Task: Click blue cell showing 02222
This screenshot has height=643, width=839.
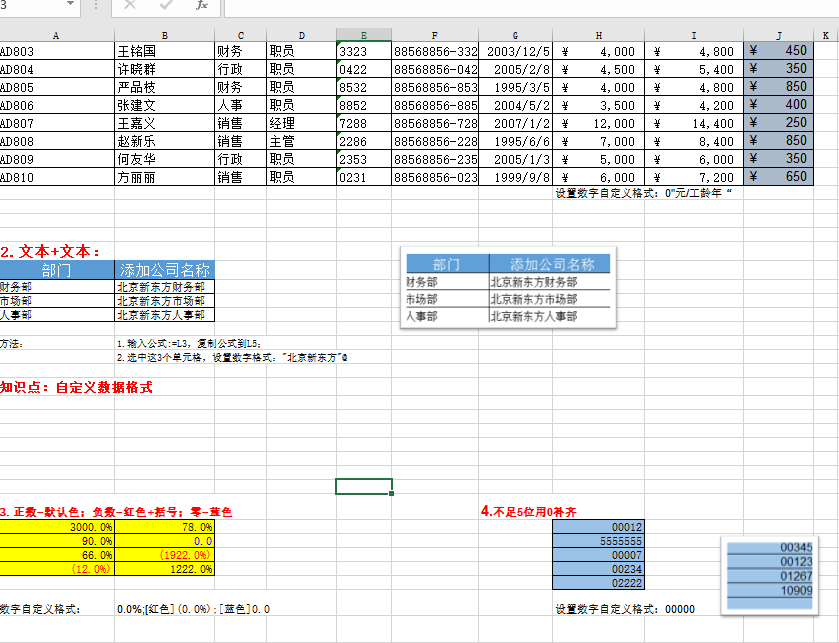Action: pyautogui.click(x=599, y=583)
